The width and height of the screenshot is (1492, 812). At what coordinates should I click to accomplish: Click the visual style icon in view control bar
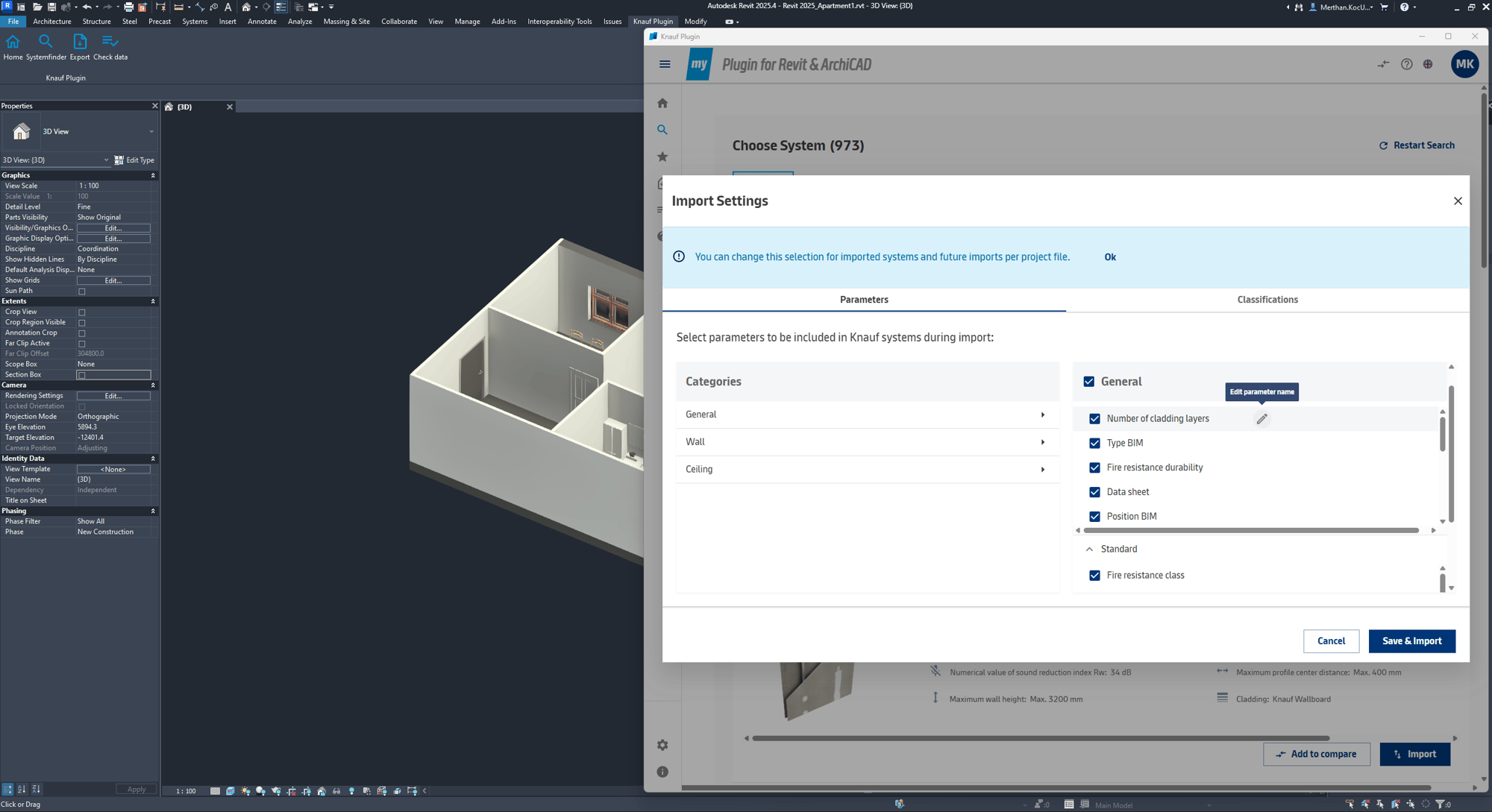(231, 791)
